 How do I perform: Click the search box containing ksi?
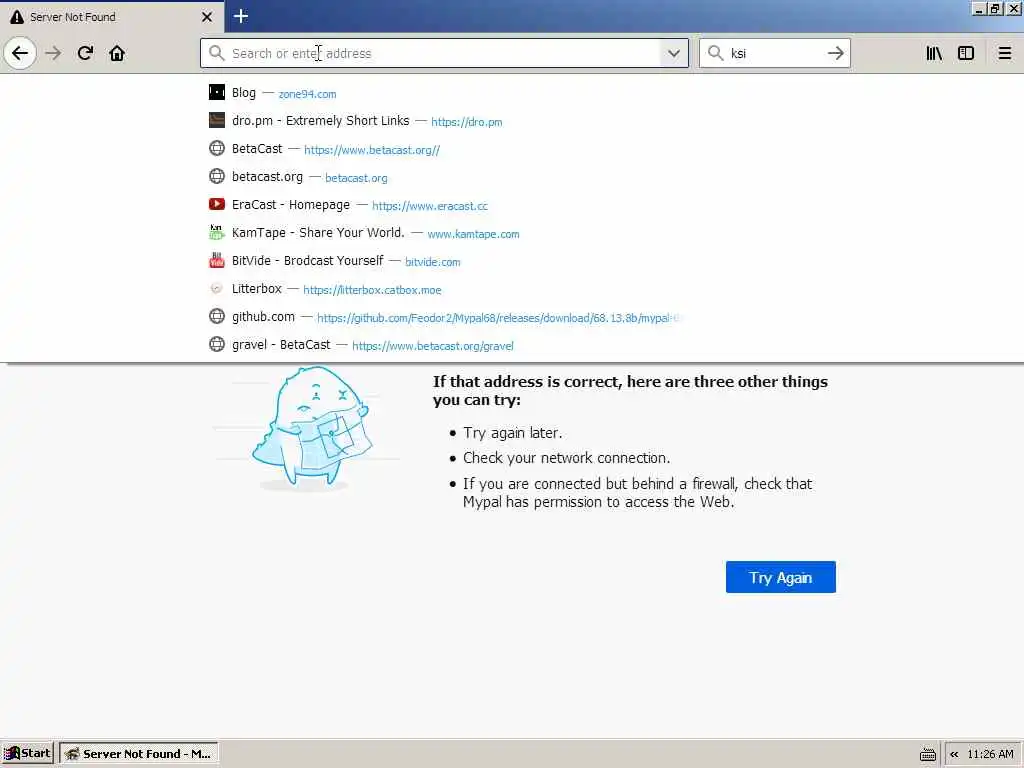(x=774, y=54)
